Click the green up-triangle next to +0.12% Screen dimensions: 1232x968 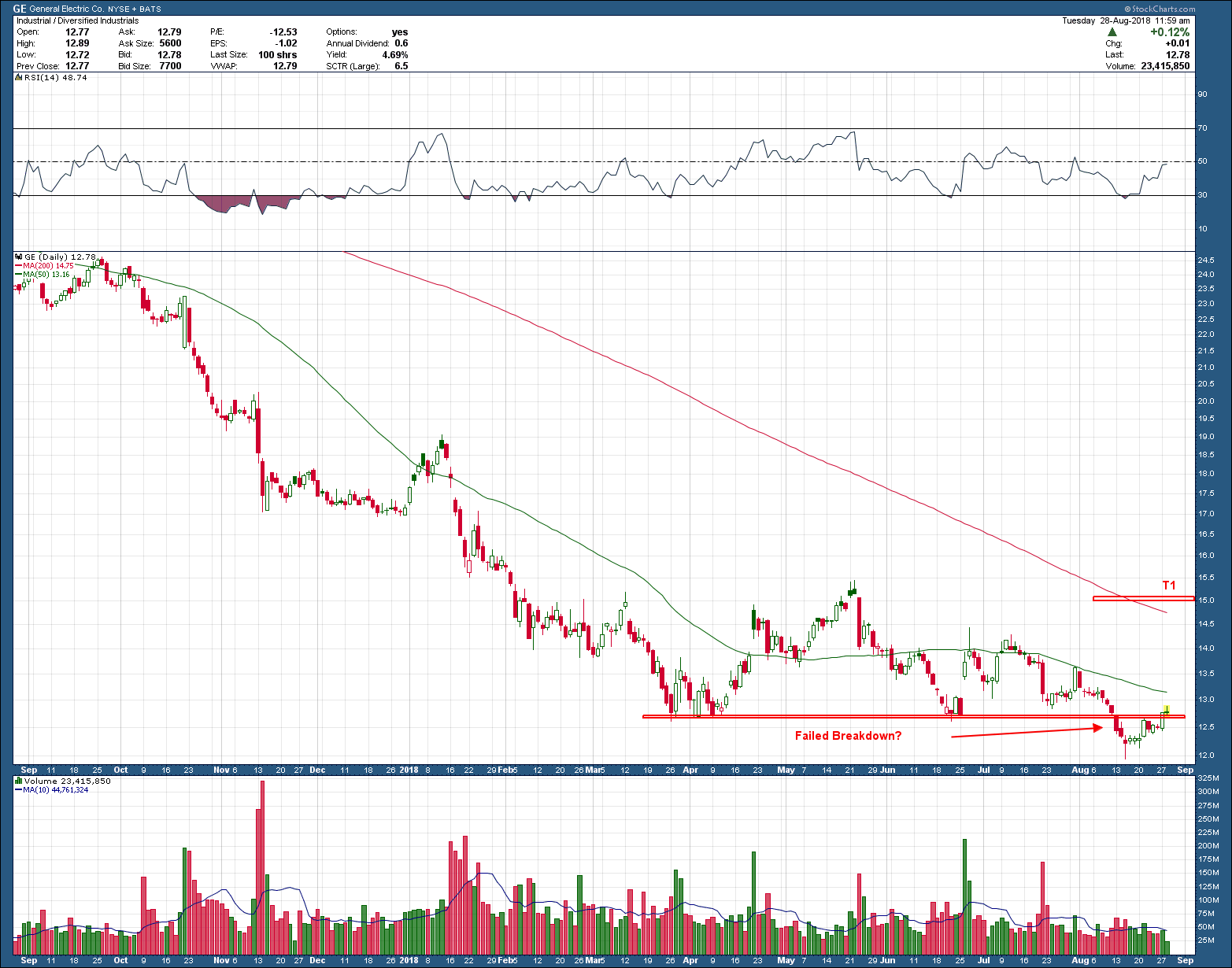[x=1112, y=32]
